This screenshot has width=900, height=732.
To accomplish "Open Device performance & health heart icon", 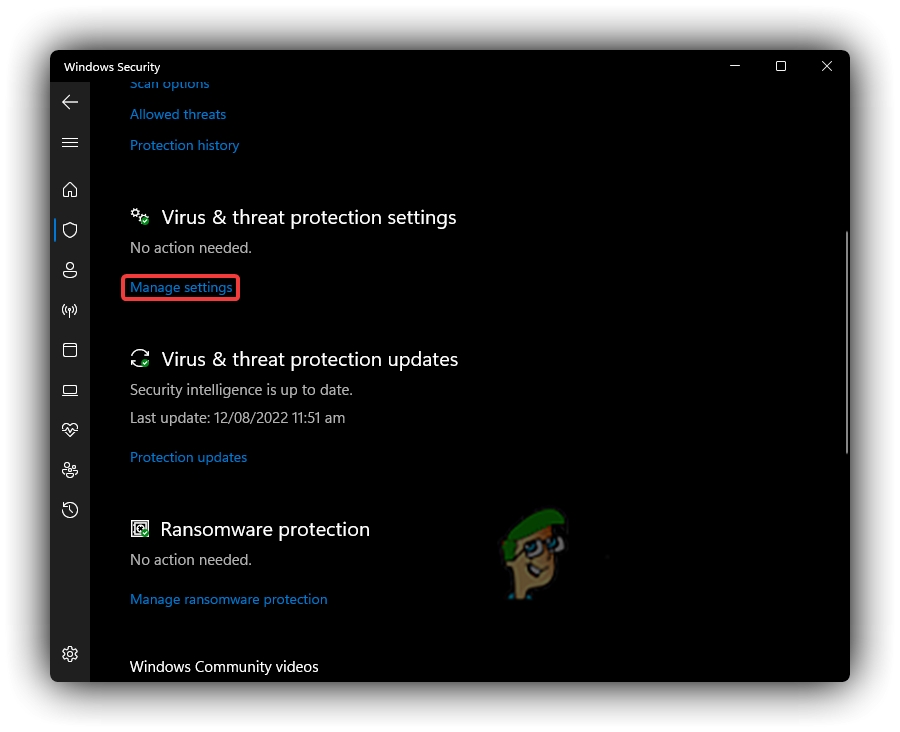I will 70,430.
